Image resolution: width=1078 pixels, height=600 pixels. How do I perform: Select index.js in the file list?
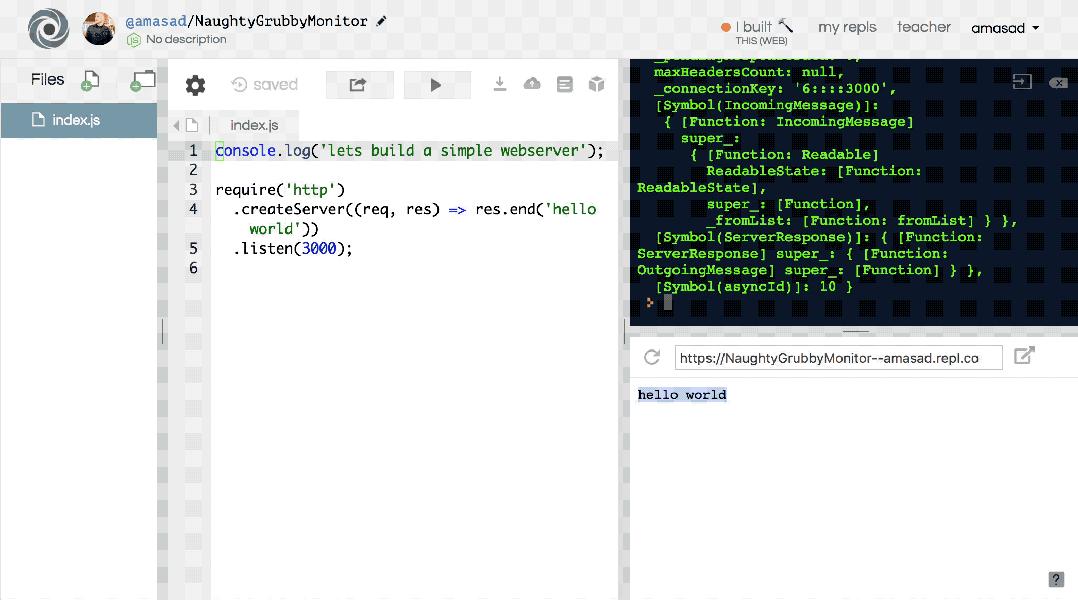click(x=76, y=120)
